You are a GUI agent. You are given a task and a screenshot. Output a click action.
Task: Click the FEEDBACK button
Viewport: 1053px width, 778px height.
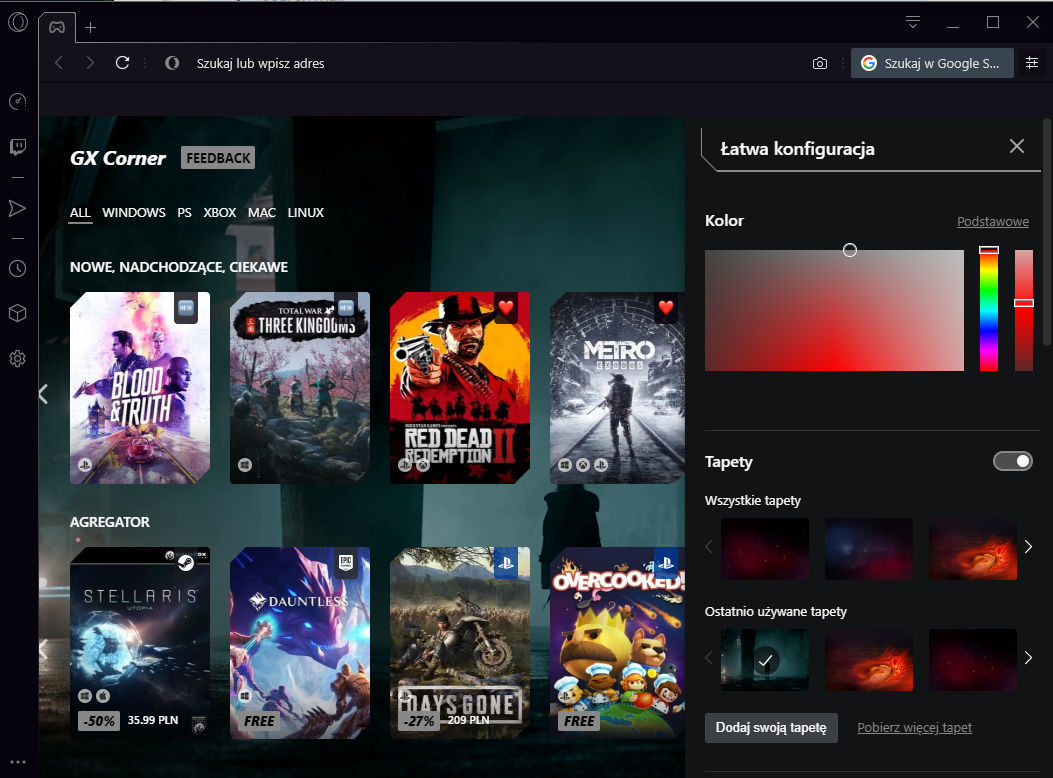pyautogui.click(x=218, y=158)
